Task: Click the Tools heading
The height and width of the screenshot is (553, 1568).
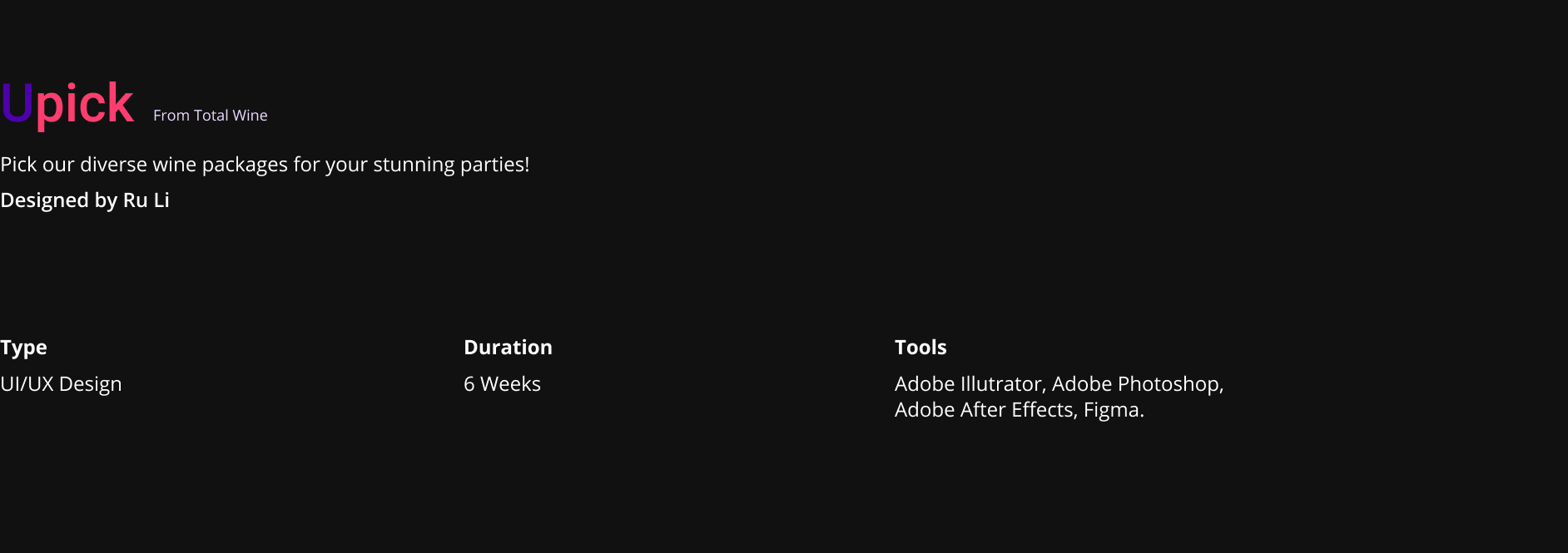Action: (x=920, y=348)
